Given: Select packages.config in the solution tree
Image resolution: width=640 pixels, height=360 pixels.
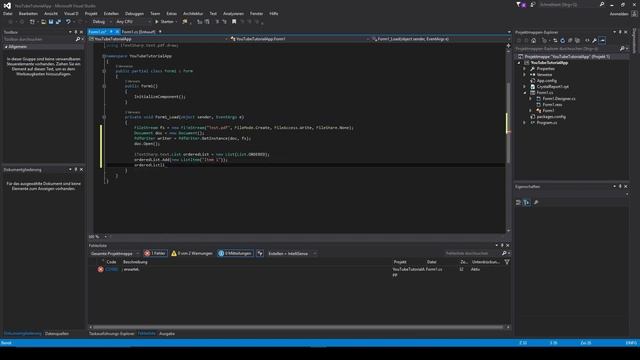Looking at the screenshot, I should click(x=551, y=117).
